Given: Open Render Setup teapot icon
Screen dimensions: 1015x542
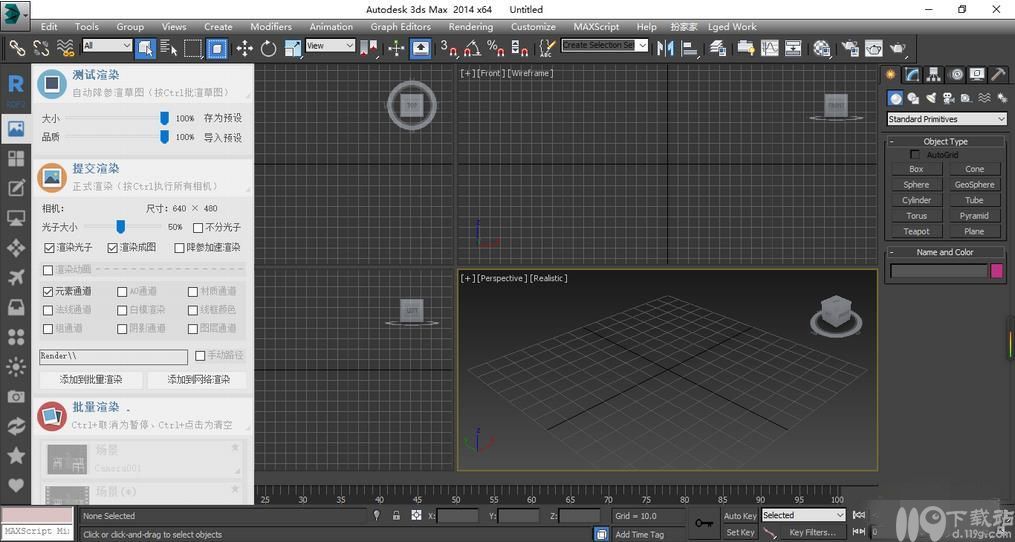Looking at the screenshot, I should pos(850,47).
